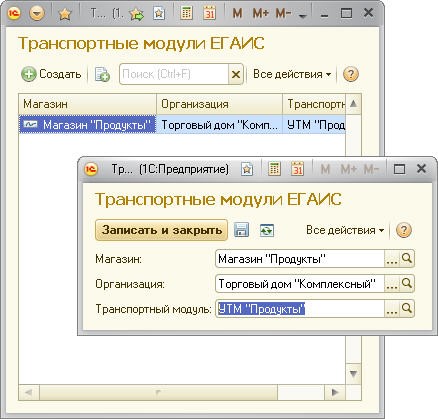The height and width of the screenshot is (419, 438).
Task: Click Магазин input field in dialog
Action: pos(300,259)
